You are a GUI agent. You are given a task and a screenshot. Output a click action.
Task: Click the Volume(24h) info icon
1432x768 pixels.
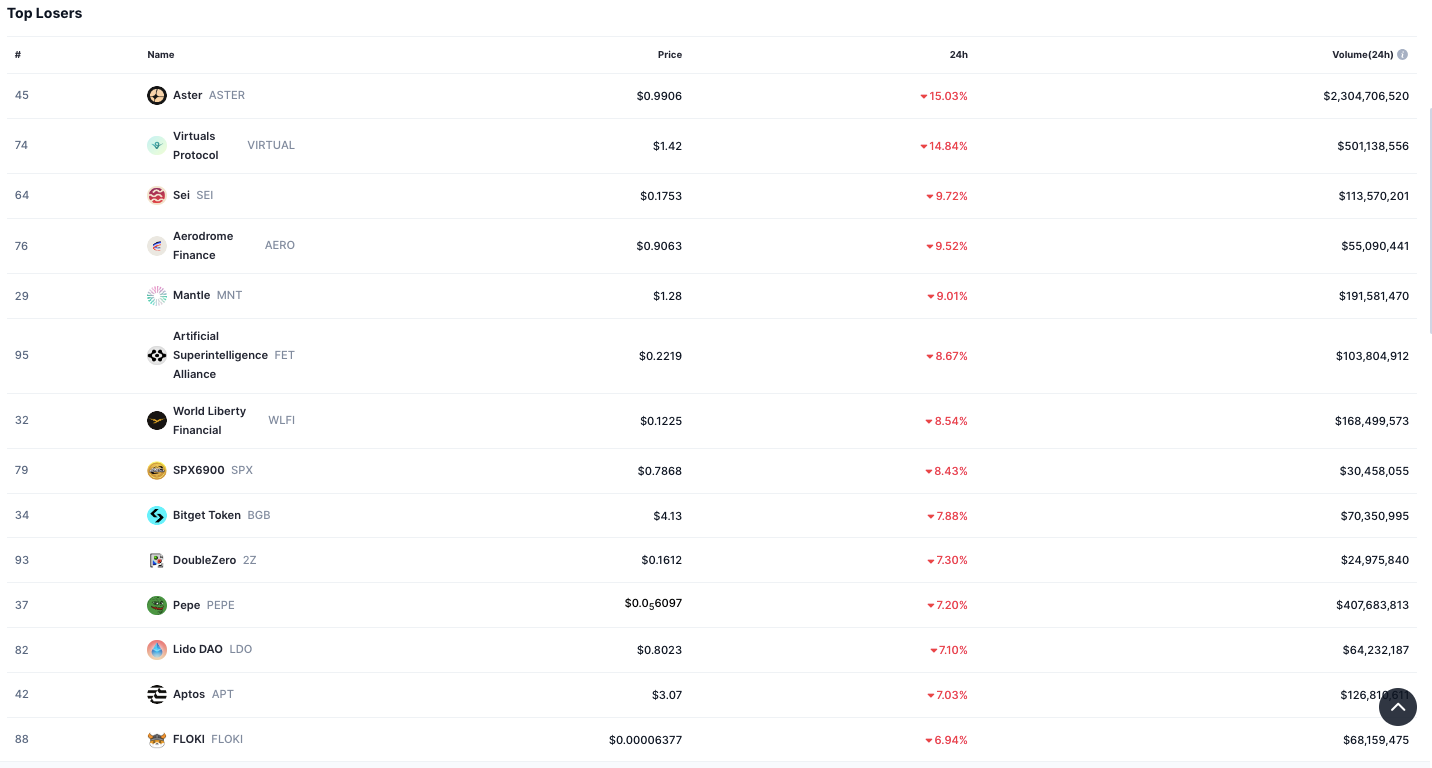click(x=1402, y=55)
